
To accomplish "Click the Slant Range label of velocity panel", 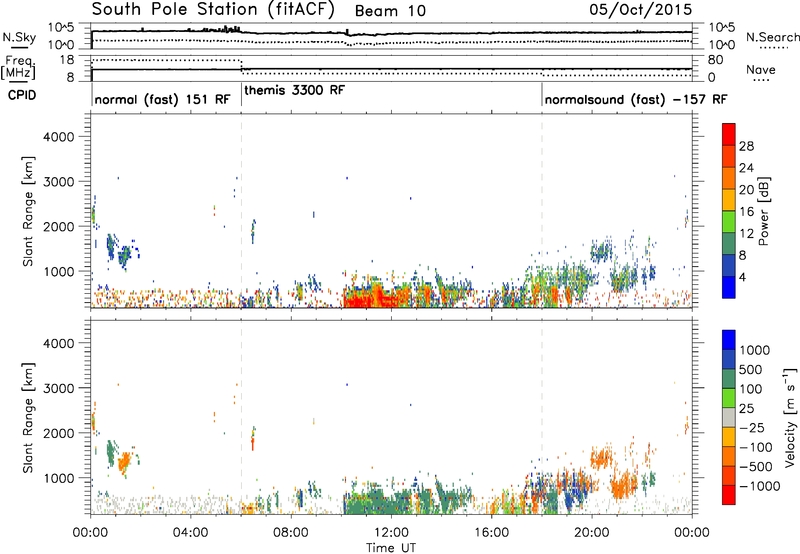I will tap(28, 417).
